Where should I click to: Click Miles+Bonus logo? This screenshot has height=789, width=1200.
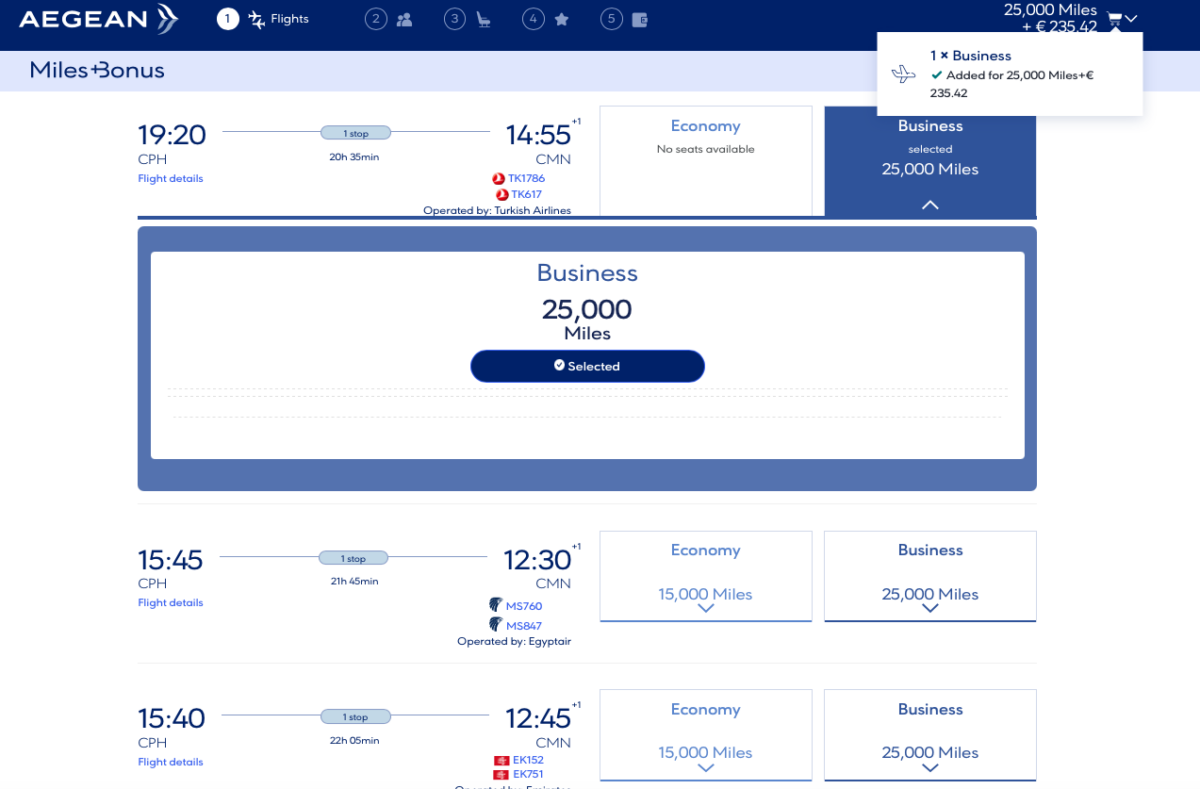97,70
